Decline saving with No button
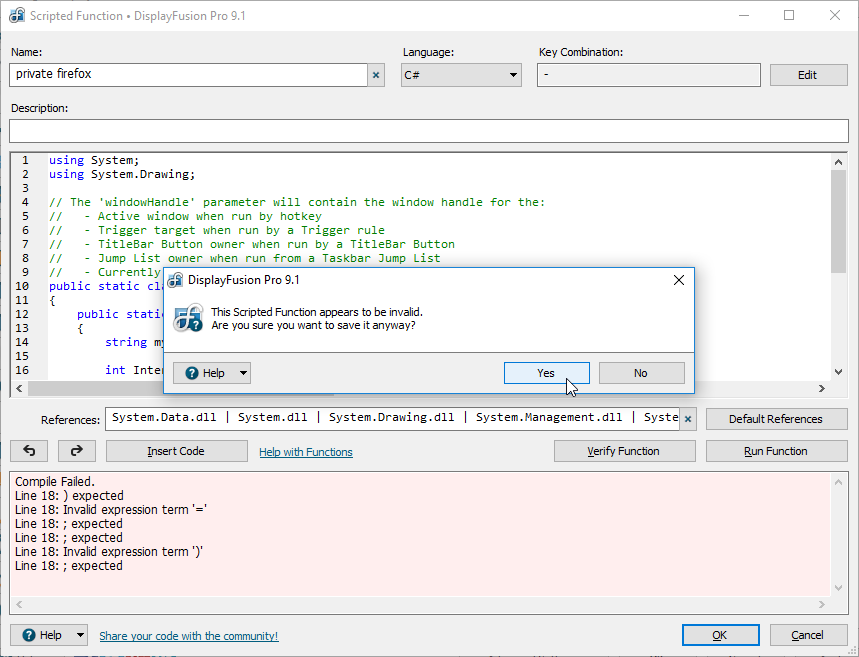Viewport: 859px width, 657px height. click(x=641, y=373)
